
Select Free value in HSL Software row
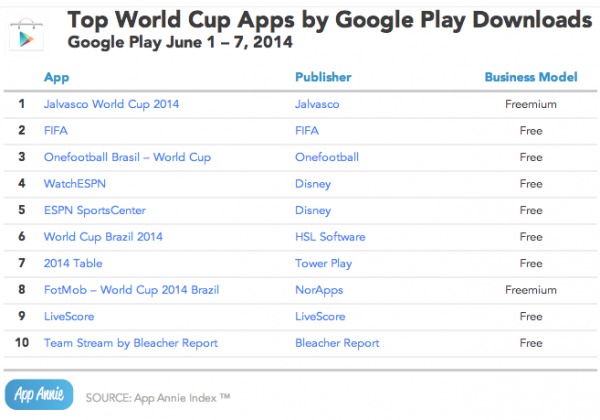531,237
